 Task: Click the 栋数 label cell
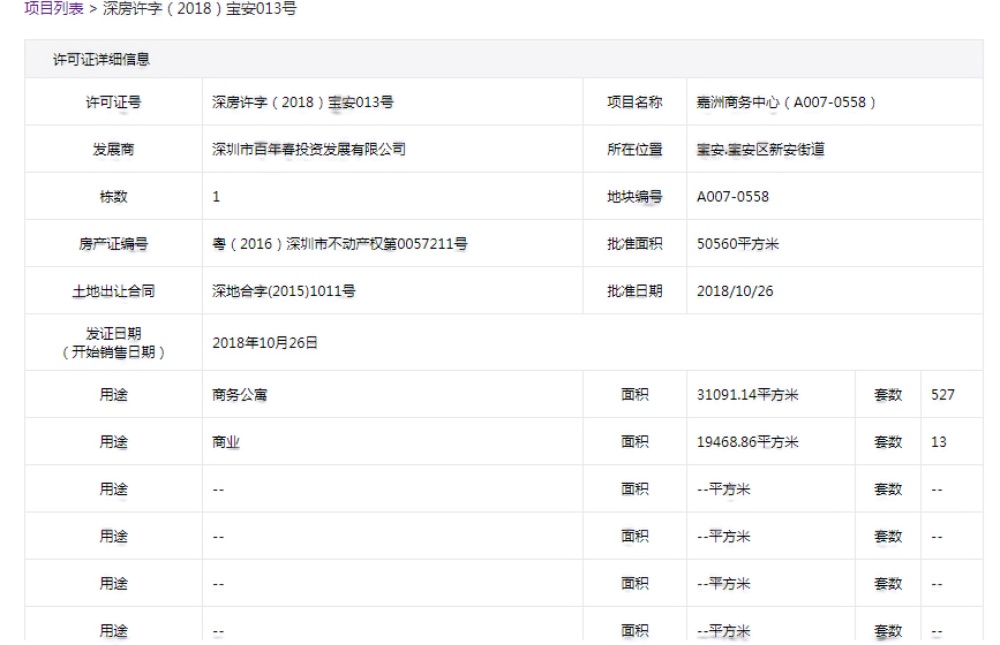114,196
